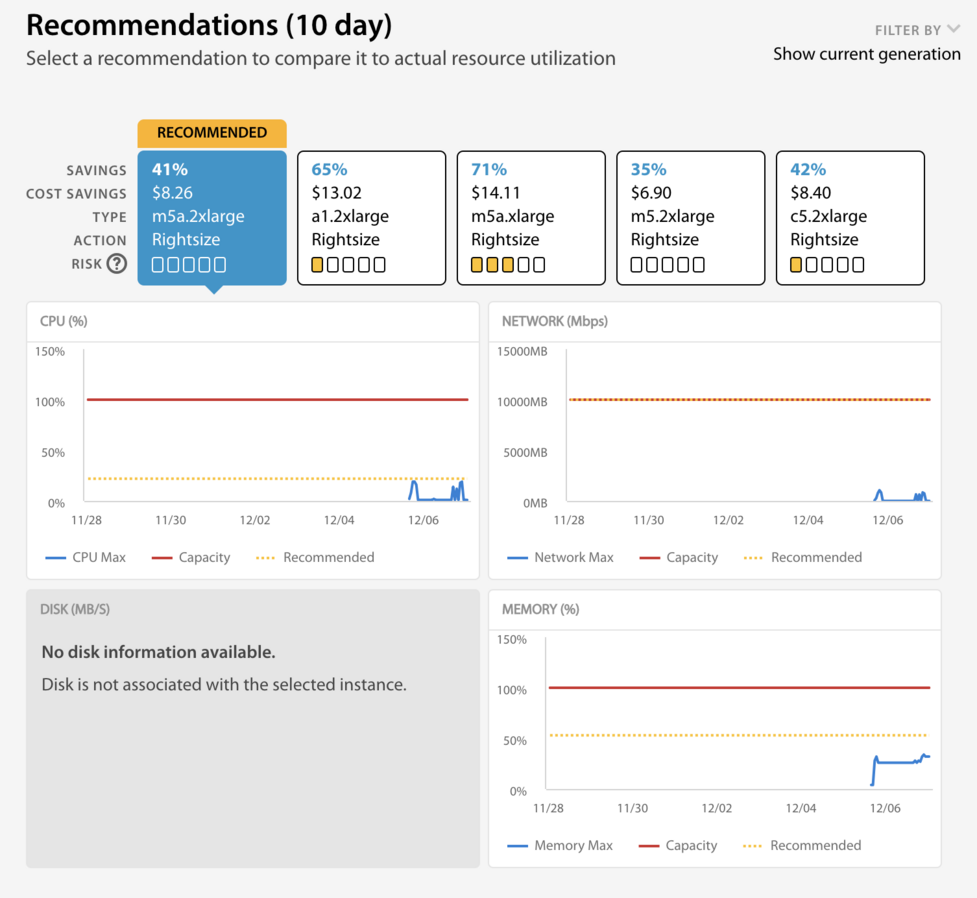Toggle the Memory Max legend series
The height and width of the screenshot is (898, 977).
click(560, 845)
